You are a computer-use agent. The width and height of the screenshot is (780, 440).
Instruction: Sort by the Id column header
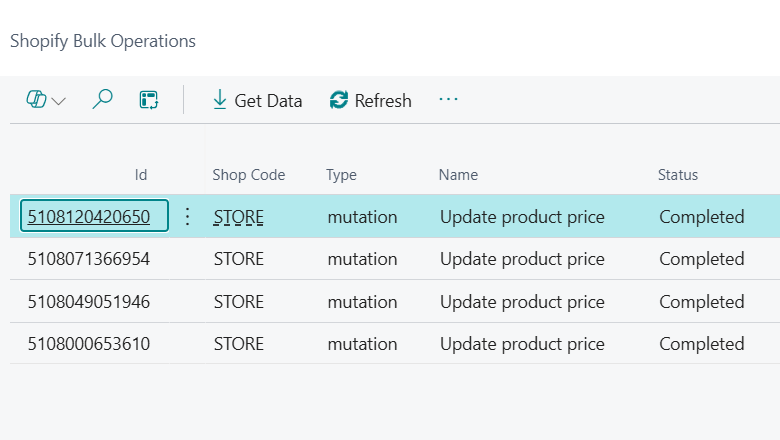point(141,175)
